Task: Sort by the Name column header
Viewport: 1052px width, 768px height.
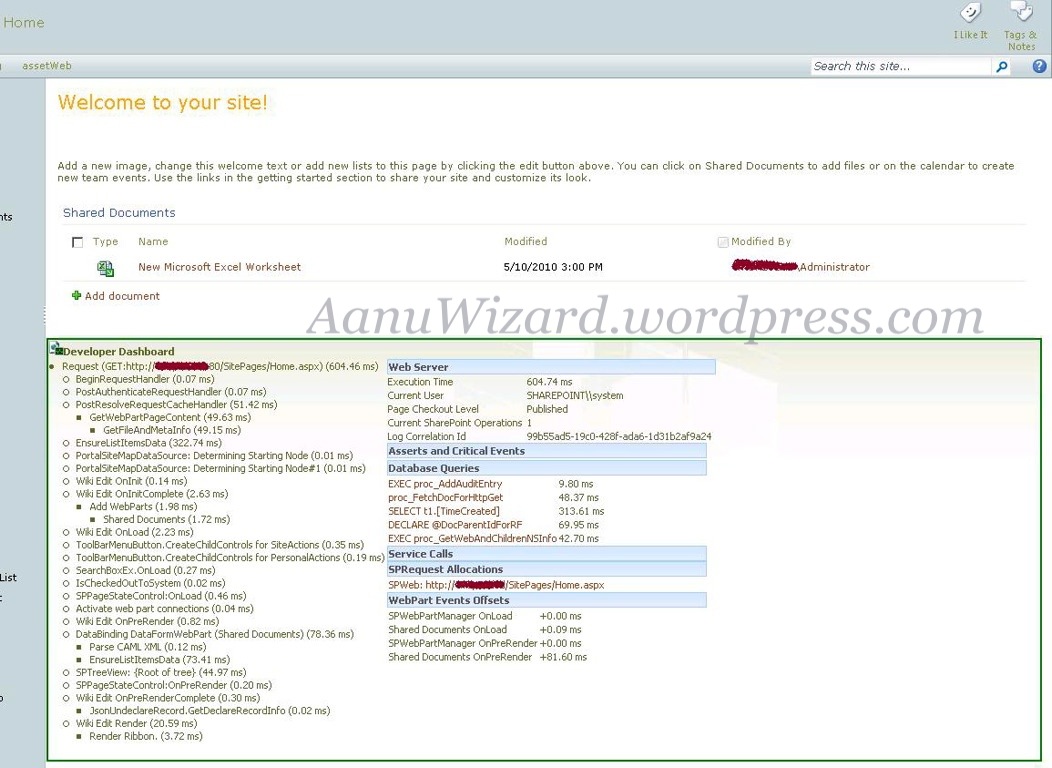Action: (153, 242)
